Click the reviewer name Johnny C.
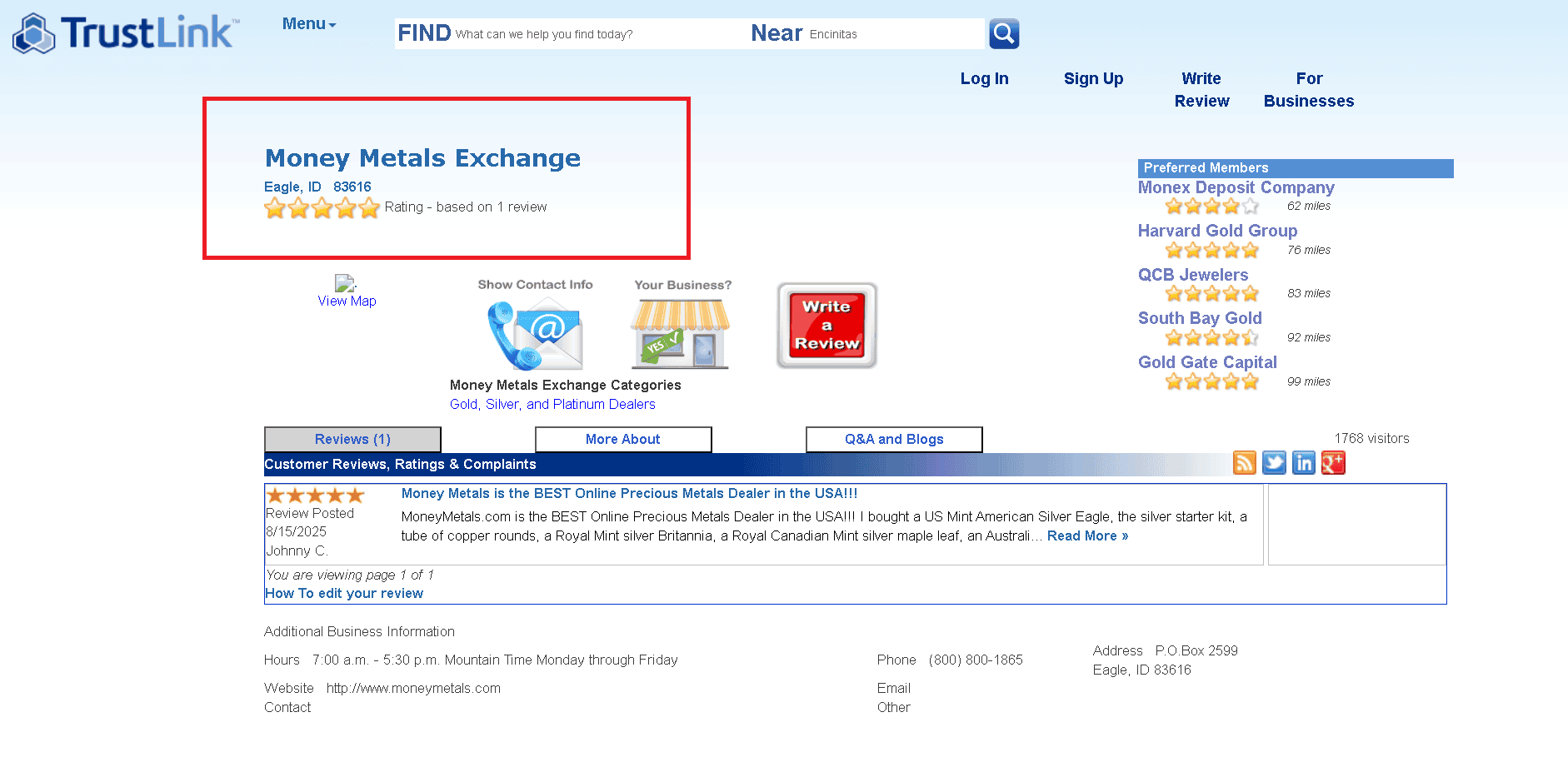The image size is (1568, 772). [x=297, y=550]
